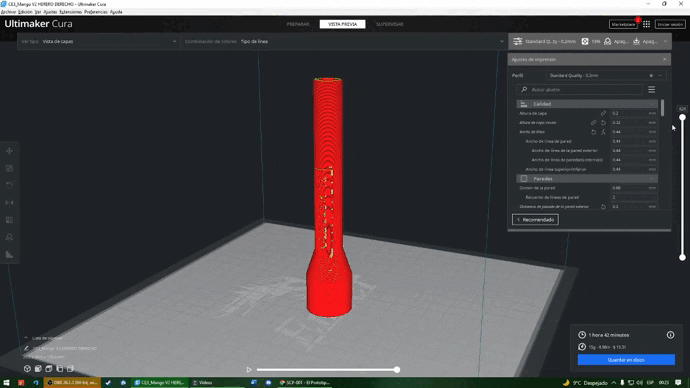
Task: Click the build plate adhesion icon
Action: tap(636, 41)
